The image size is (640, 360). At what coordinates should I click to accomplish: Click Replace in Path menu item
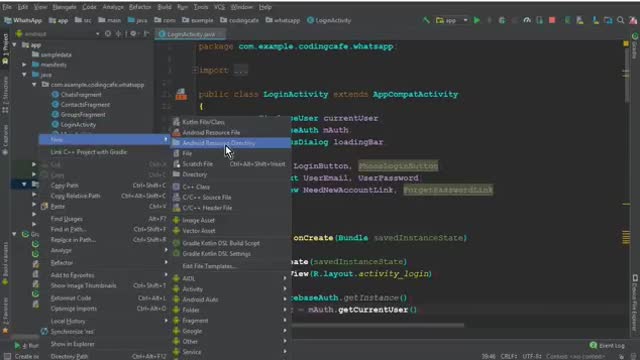104,240
